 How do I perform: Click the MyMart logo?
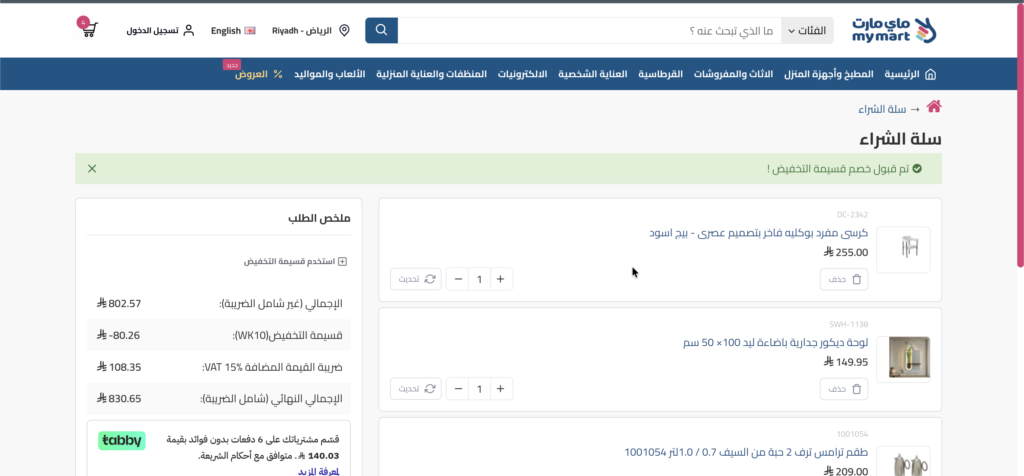click(894, 30)
